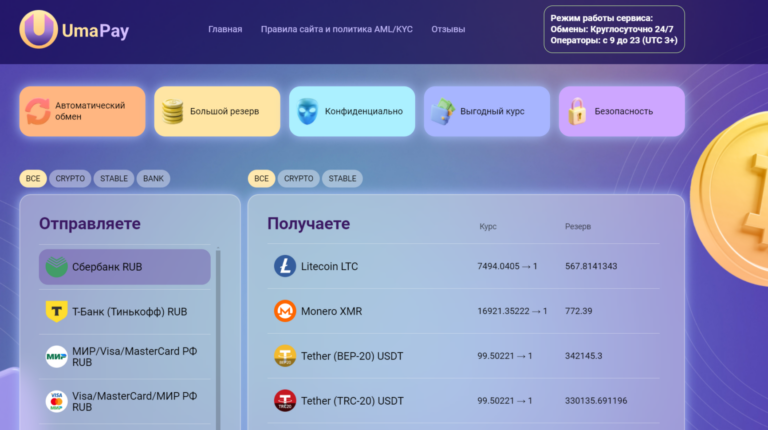This screenshot has height=430, width=768.
Task: Click the Конфиденциально card
Action: click(352, 111)
